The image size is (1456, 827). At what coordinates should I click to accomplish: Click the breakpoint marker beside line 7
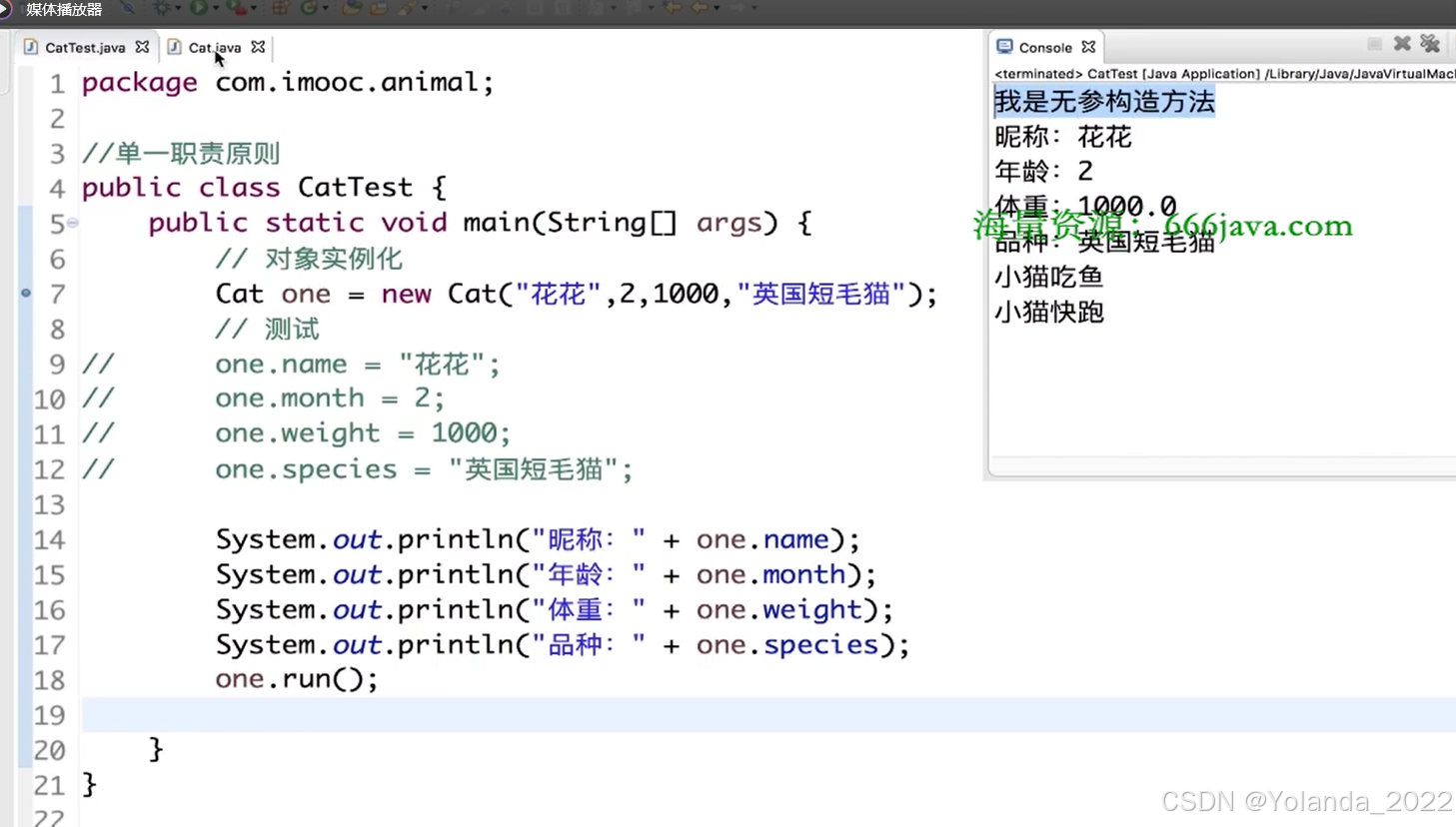(x=26, y=294)
